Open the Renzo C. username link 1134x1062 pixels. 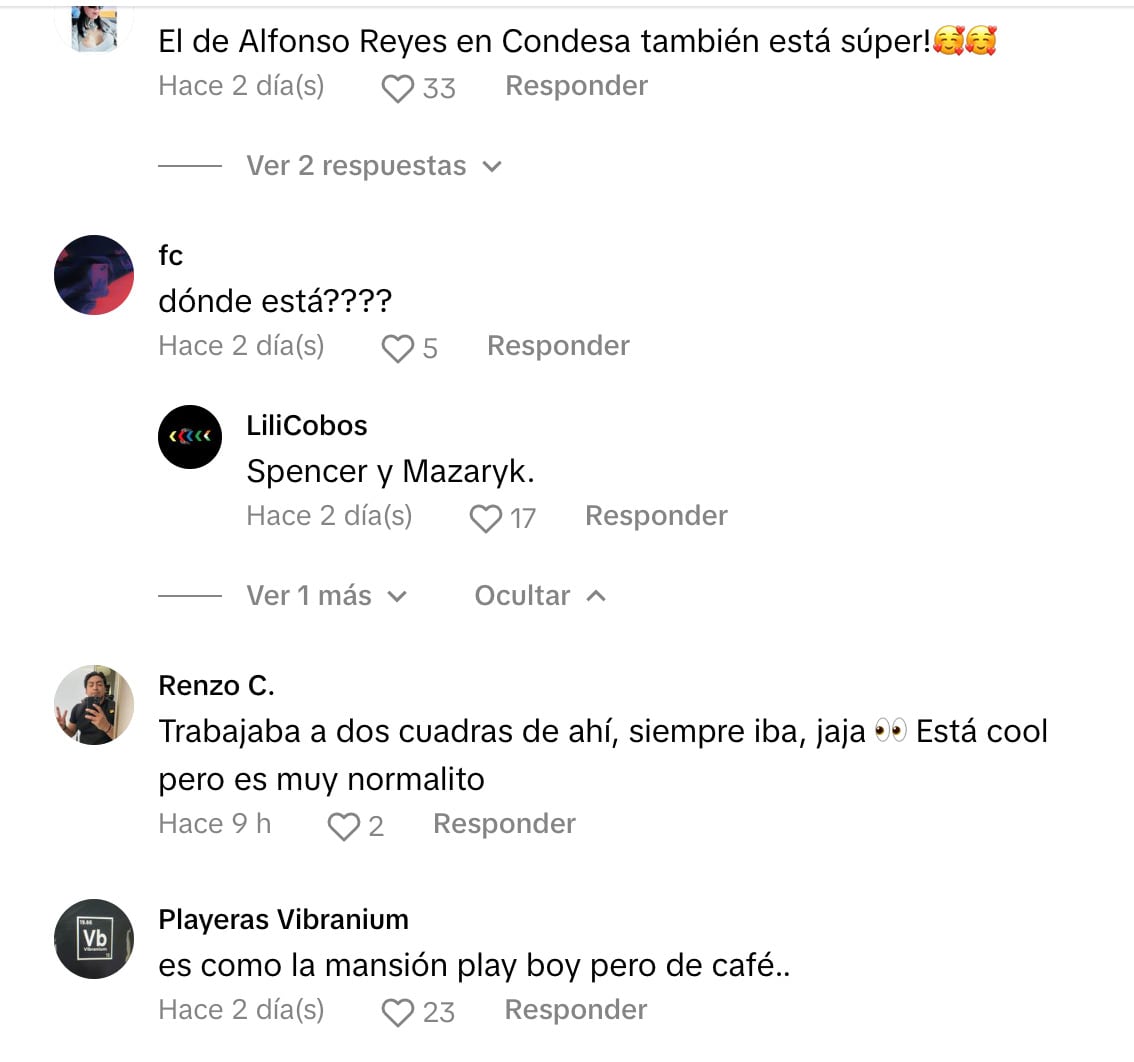coord(216,685)
